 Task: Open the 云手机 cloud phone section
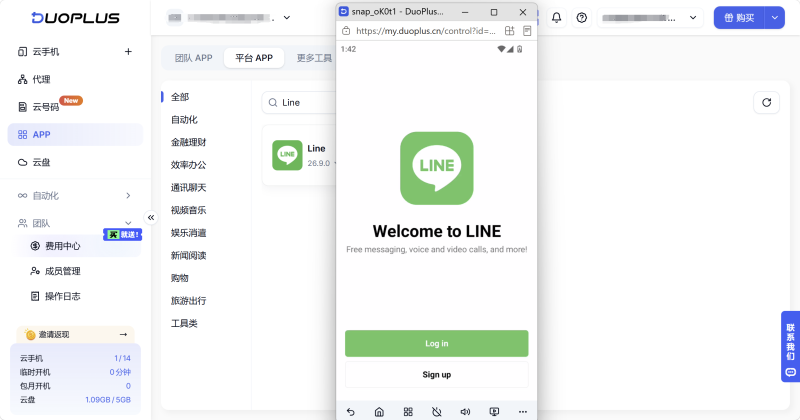[46, 52]
